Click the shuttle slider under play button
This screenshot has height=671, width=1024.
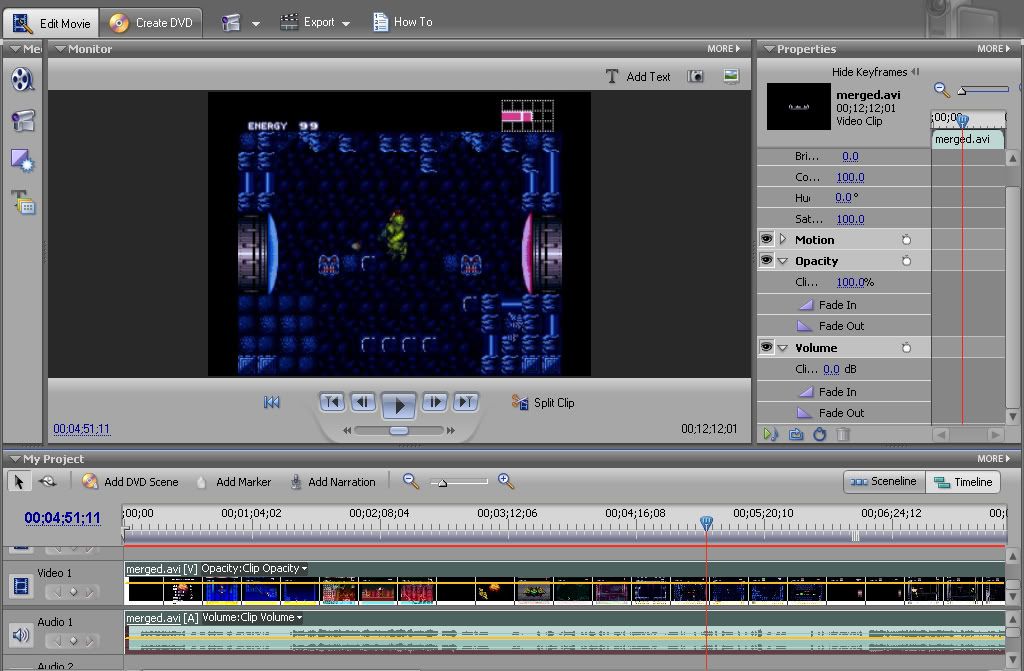(x=398, y=431)
